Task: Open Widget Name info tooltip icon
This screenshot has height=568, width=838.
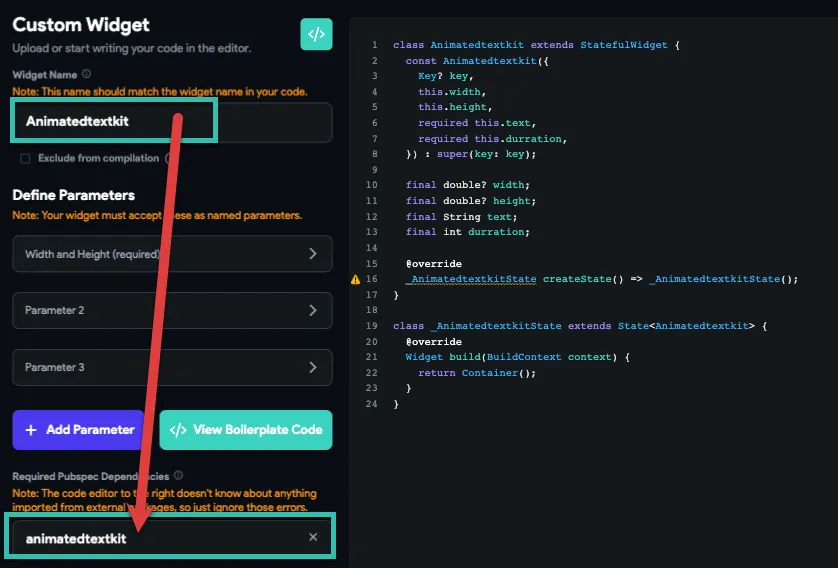Action: tap(87, 74)
